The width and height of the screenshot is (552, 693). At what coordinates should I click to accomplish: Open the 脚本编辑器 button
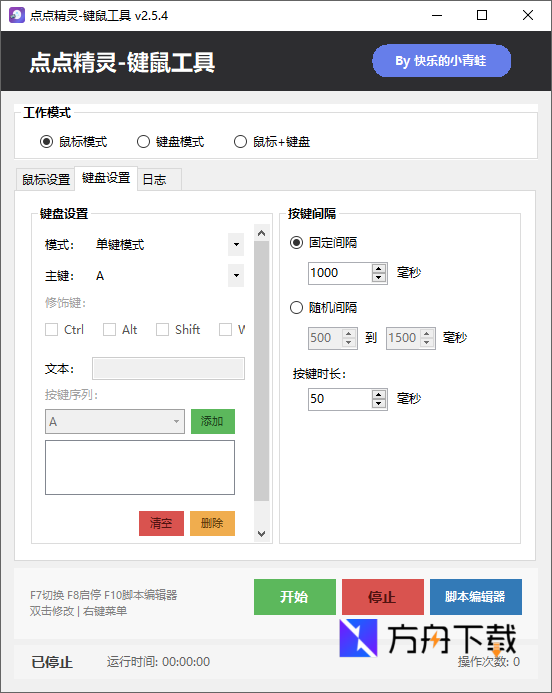[476, 597]
